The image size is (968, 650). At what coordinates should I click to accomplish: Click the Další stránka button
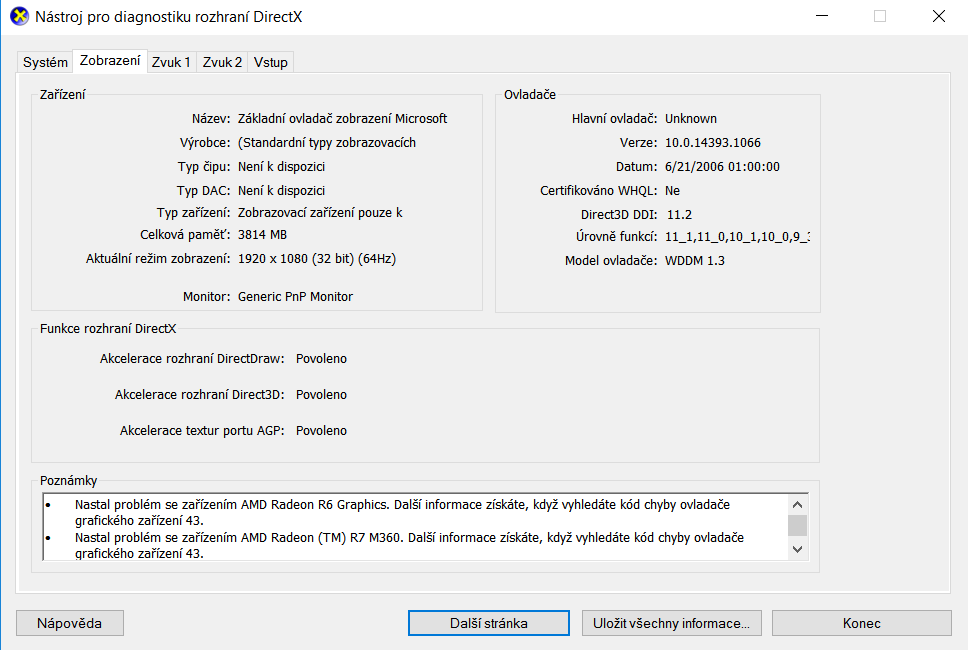pyautogui.click(x=488, y=623)
